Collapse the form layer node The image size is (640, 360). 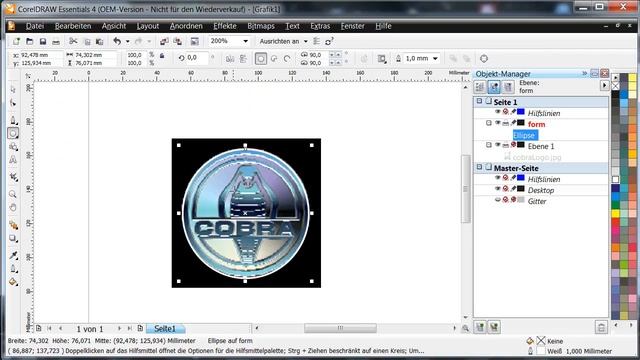pos(489,123)
